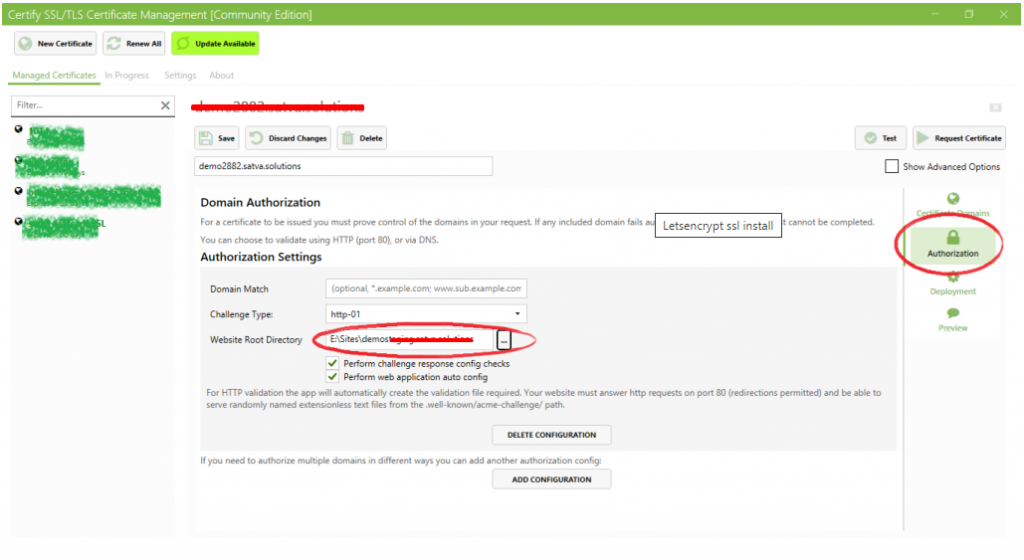
Task: Open the Deployment section
Action: [x=953, y=285]
